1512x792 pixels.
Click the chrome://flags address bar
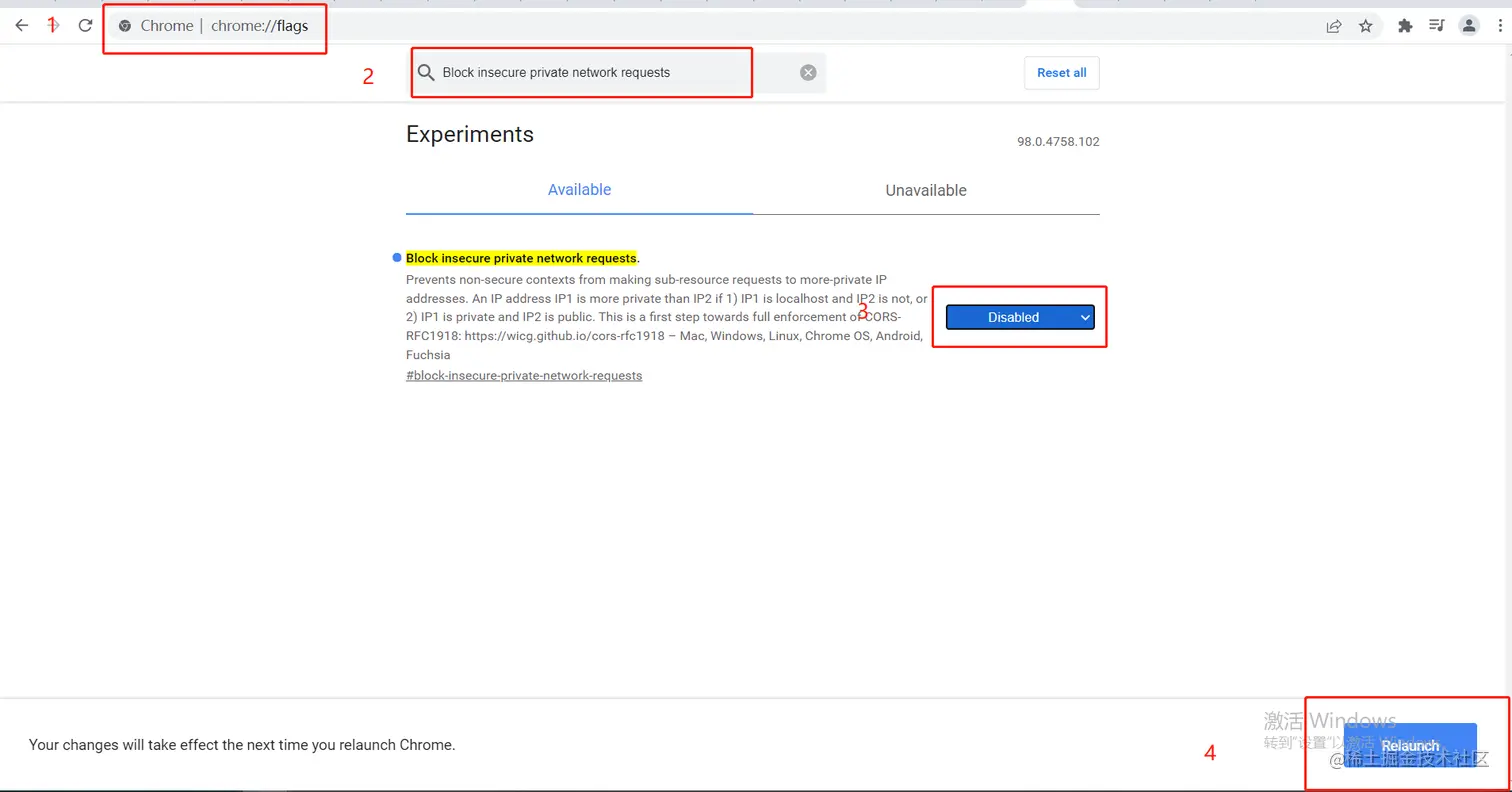coord(700,26)
